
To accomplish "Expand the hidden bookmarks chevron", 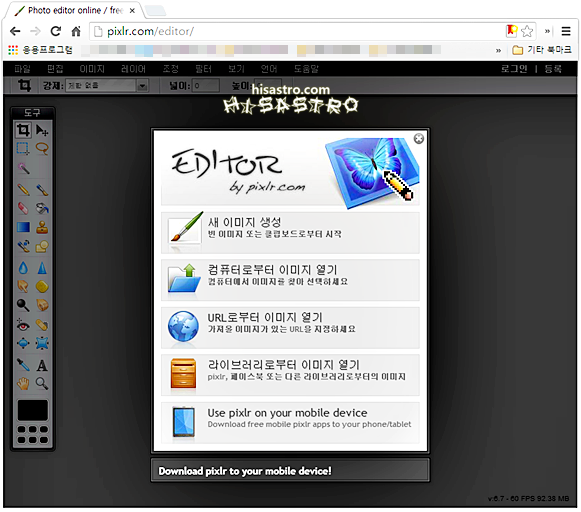I will click(x=498, y=50).
